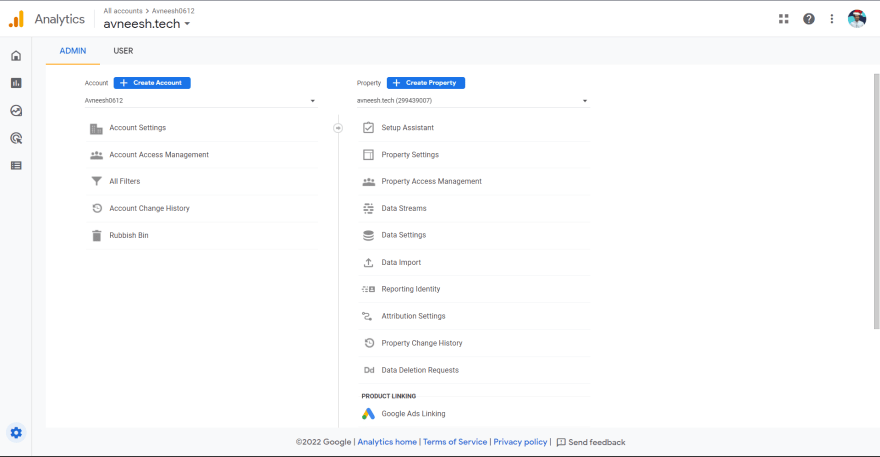Click the Analytics home footer link

click(x=387, y=442)
